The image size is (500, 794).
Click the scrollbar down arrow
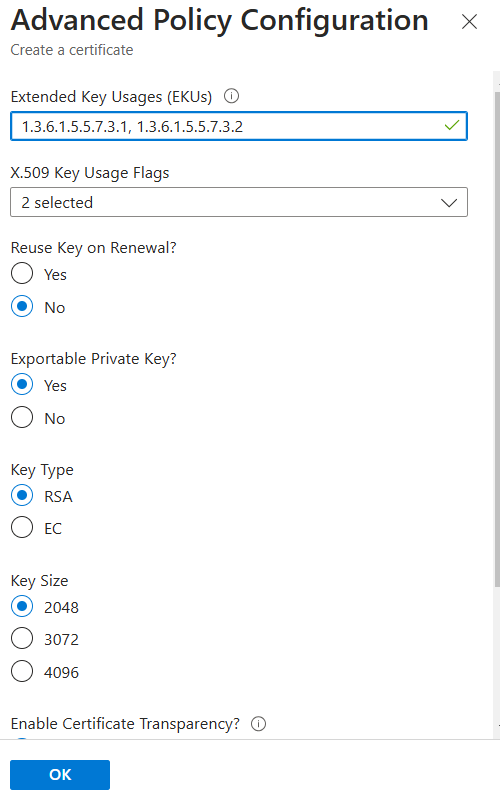(497, 726)
